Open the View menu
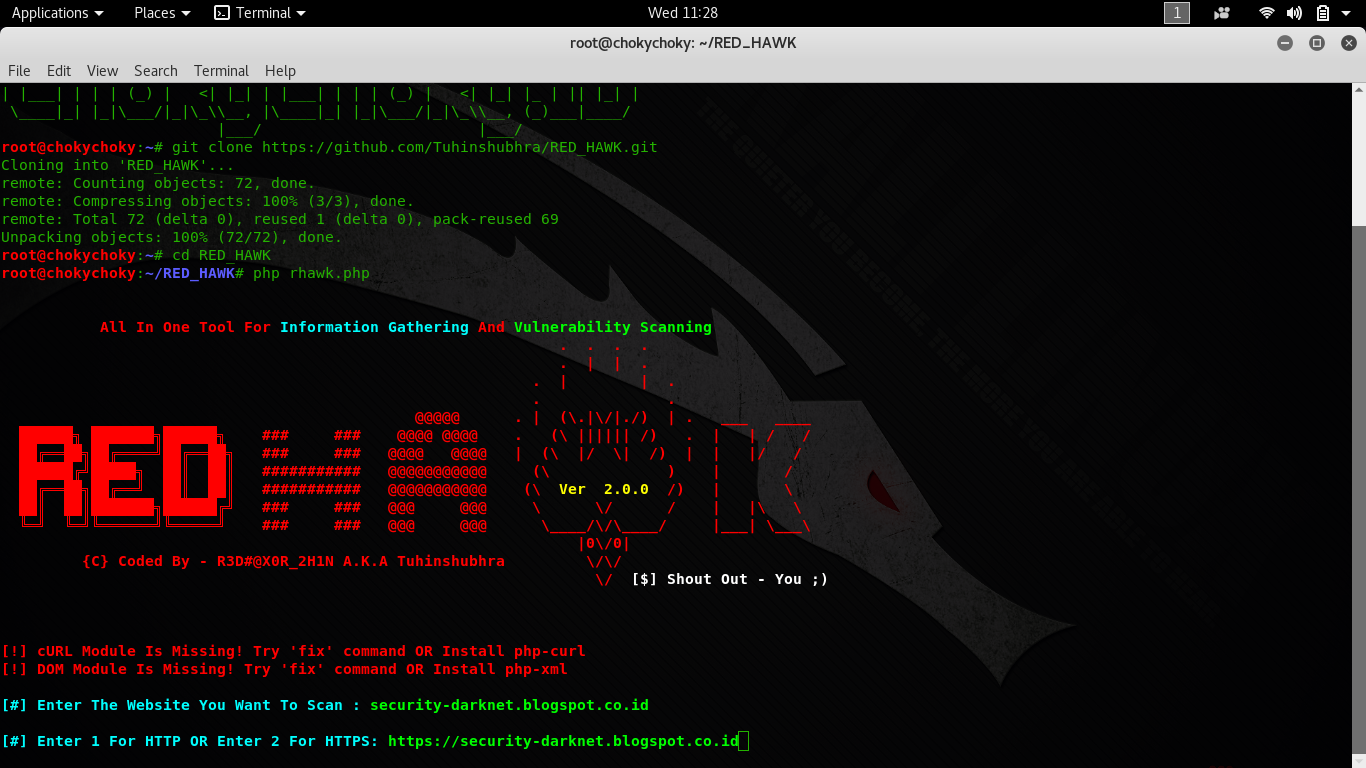This screenshot has height=768, width=1366. pos(102,70)
